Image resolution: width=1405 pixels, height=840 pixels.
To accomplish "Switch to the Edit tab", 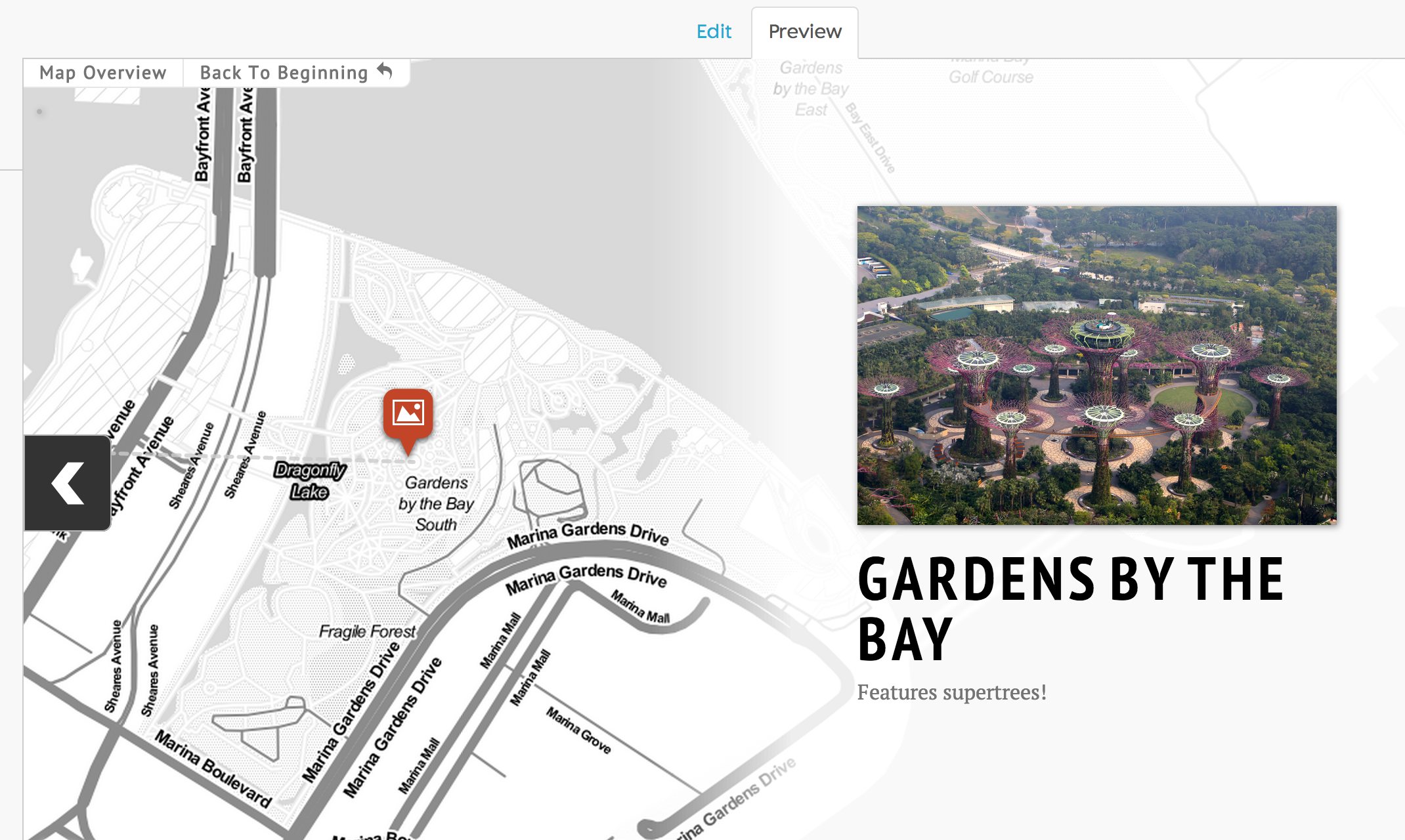I will (714, 31).
